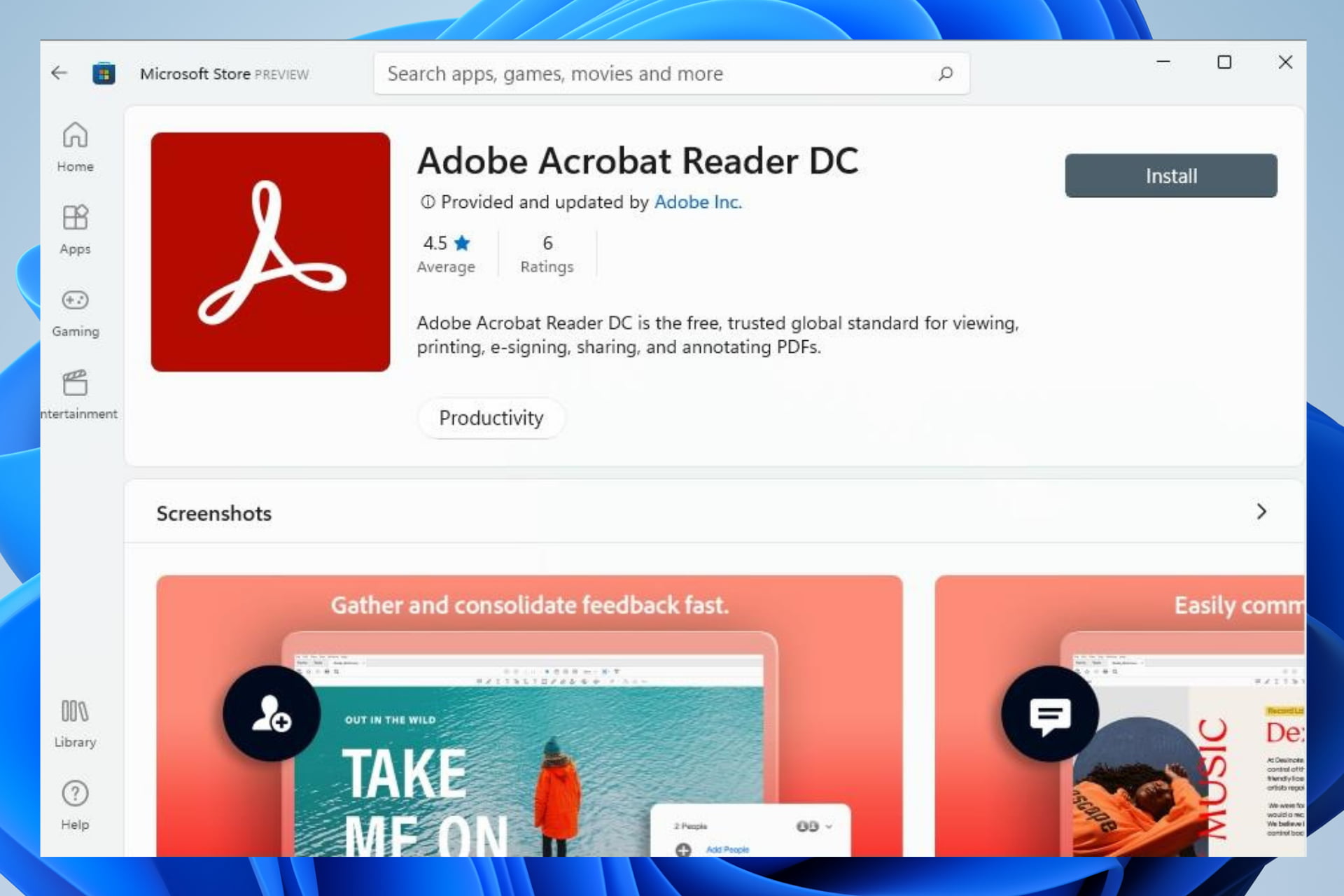
Task: Install Adobe Acrobat Reader DC
Action: click(x=1171, y=175)
